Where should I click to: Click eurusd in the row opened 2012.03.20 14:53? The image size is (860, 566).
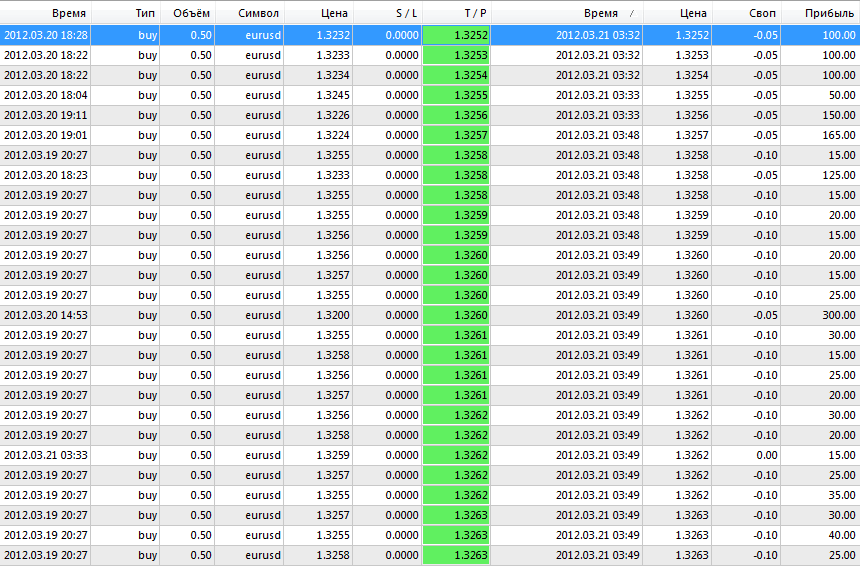(263, 315)
